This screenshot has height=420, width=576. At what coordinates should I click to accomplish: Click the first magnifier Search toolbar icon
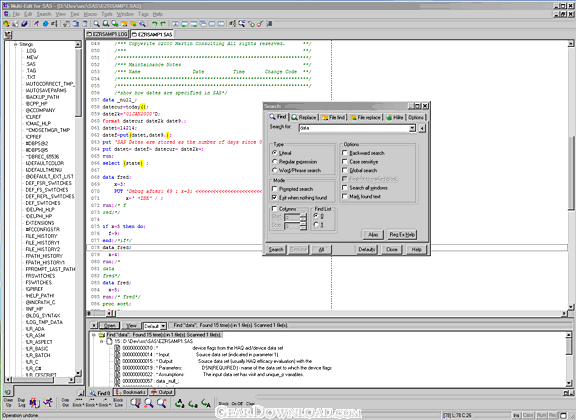coord(96,24)
